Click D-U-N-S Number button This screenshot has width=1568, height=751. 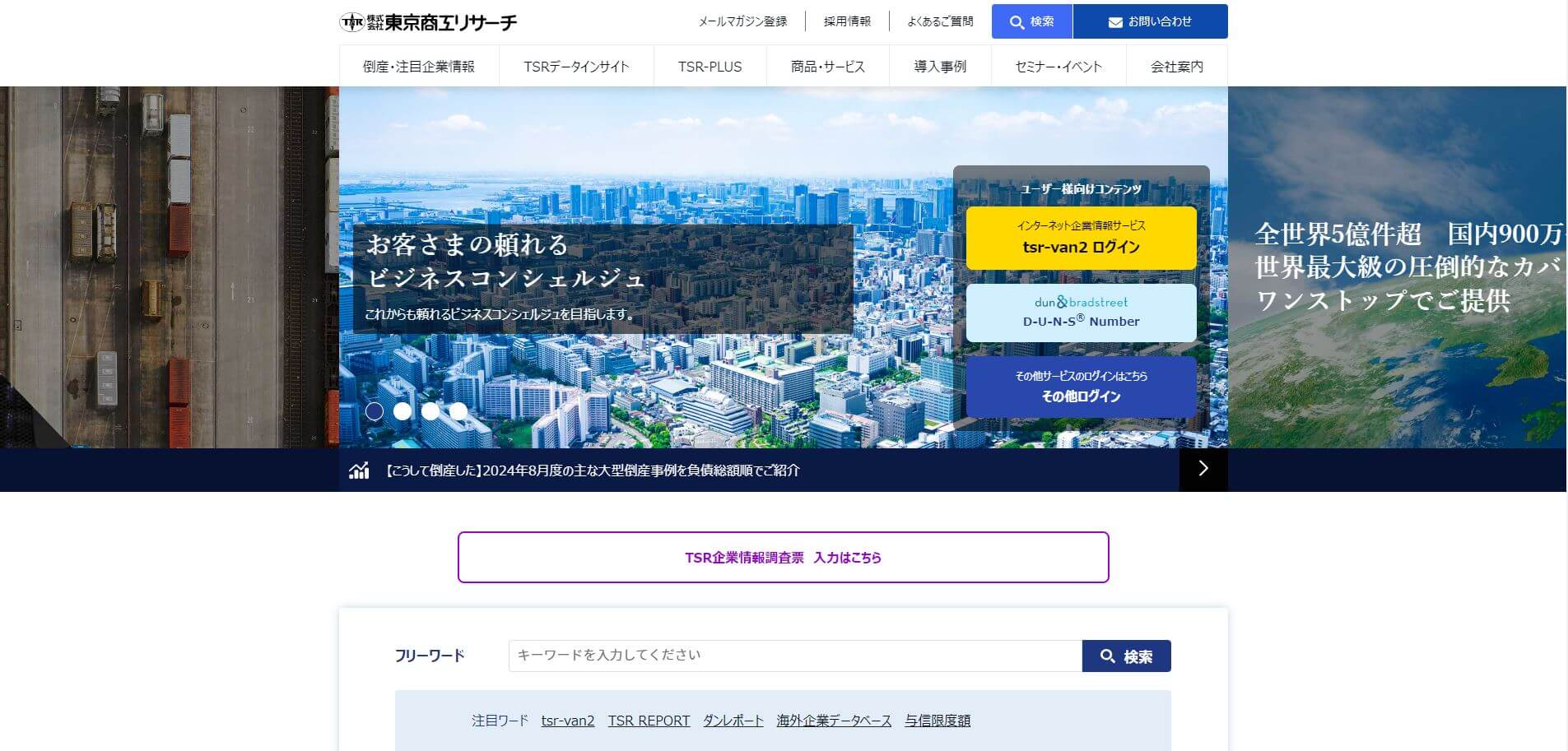click(1081, 313)
